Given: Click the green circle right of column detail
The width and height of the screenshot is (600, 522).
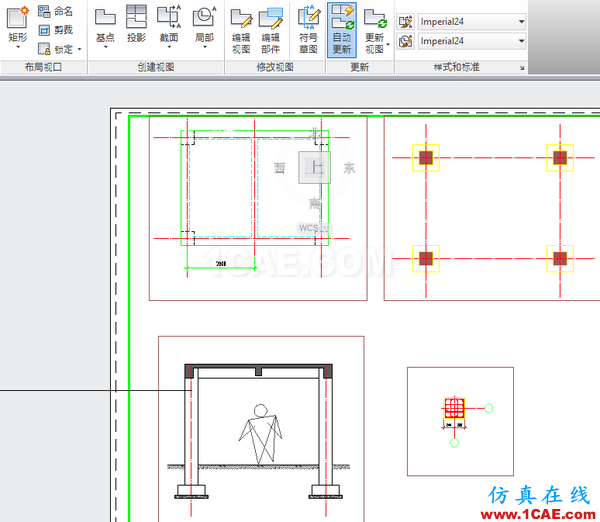Looking at the screenshot, I should tap(489, 408).
